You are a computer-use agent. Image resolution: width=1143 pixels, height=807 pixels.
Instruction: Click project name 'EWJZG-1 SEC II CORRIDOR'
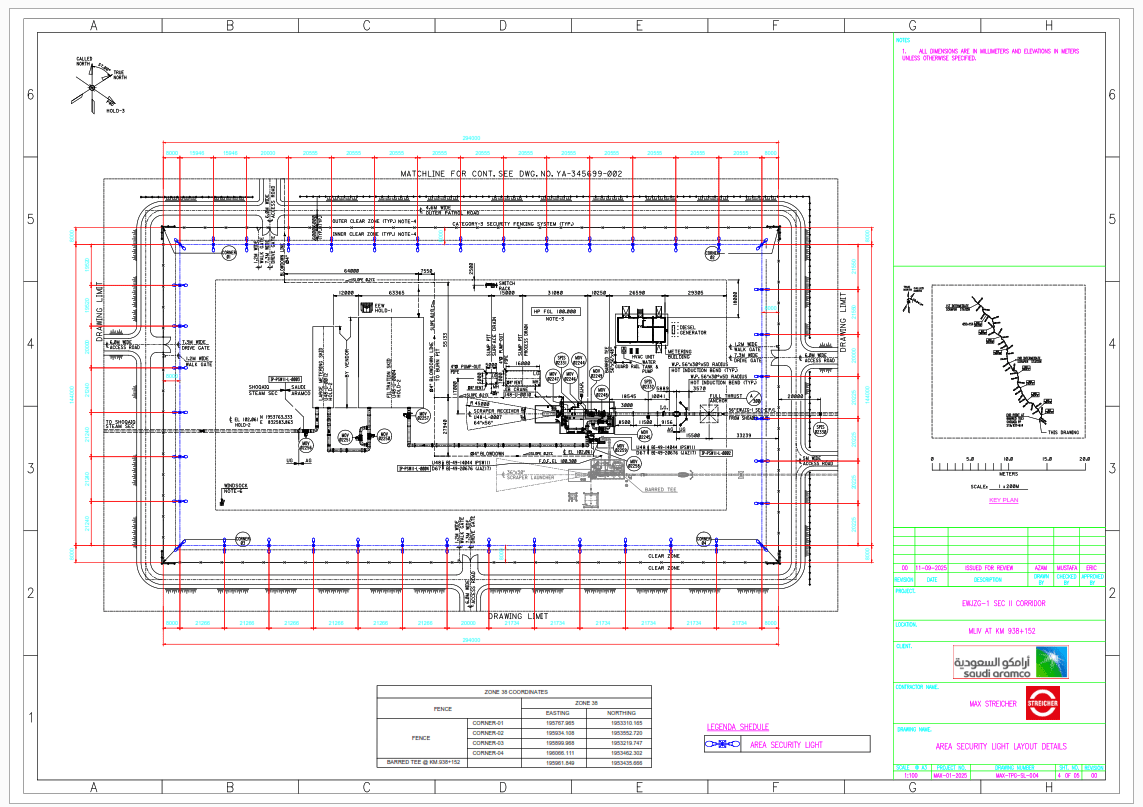(x=1003, y=604)
